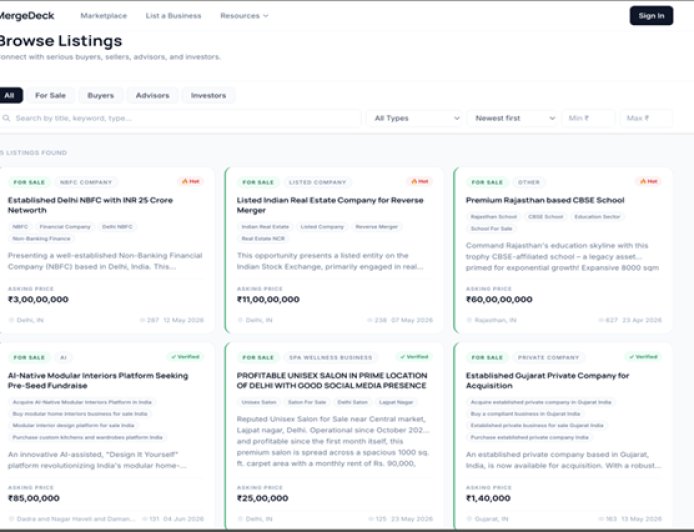694x532 pixels.
Task: Select the All filter tab
Action: 10,95
